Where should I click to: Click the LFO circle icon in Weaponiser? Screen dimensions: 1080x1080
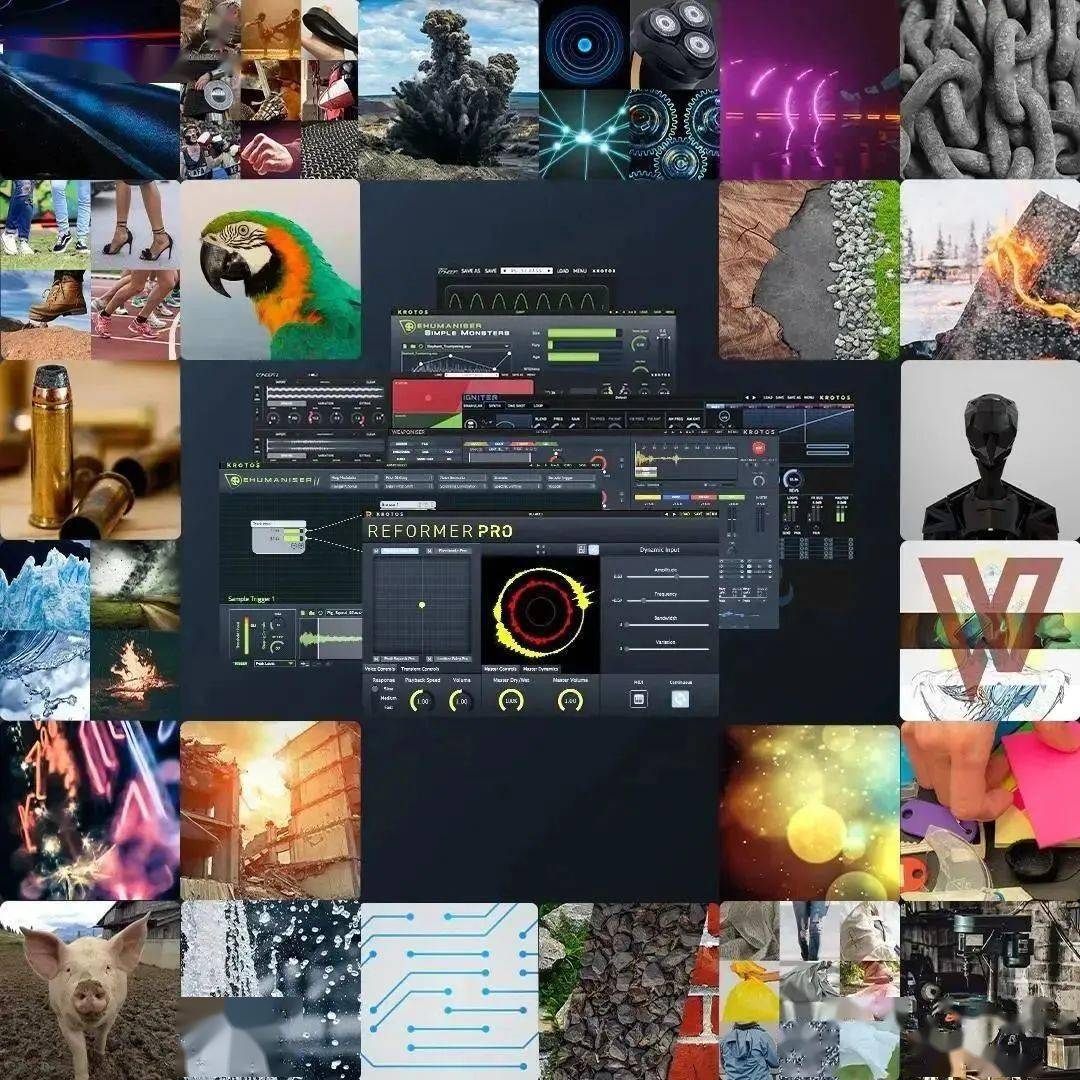coord(725,418)
